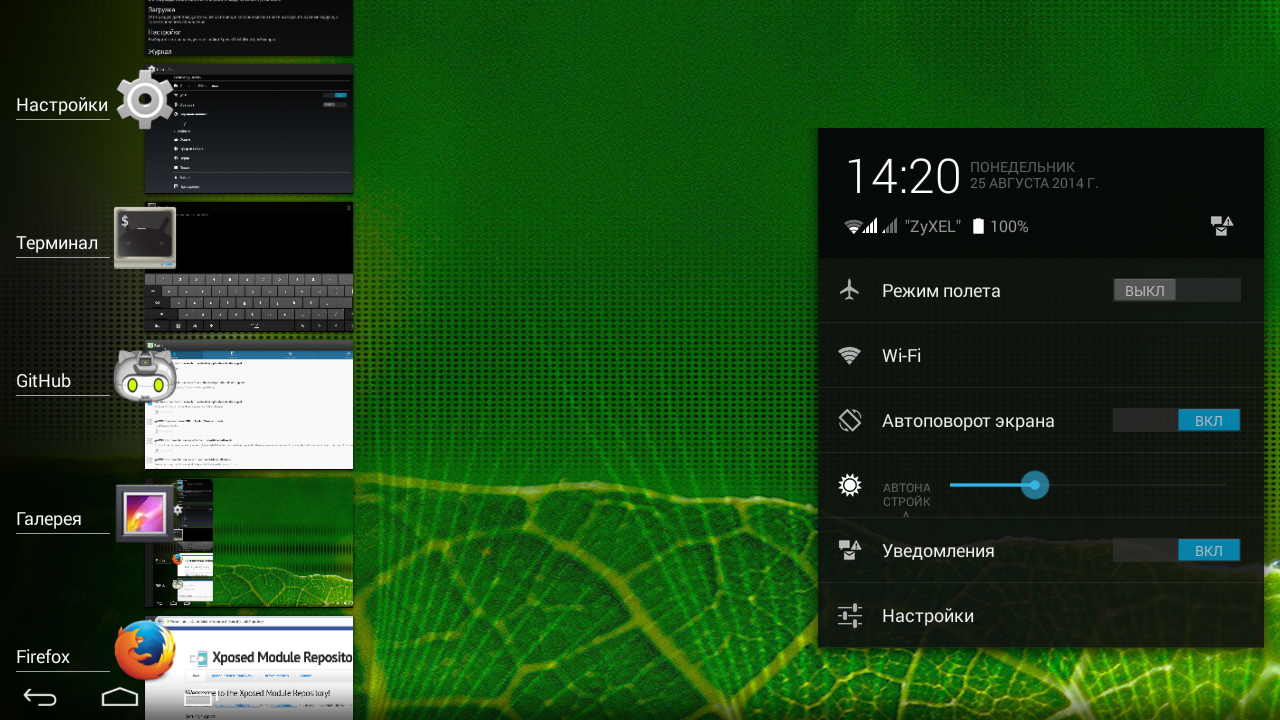Tap the battery status icon
The image size is (1280, 720).
[x=979, y=227]
